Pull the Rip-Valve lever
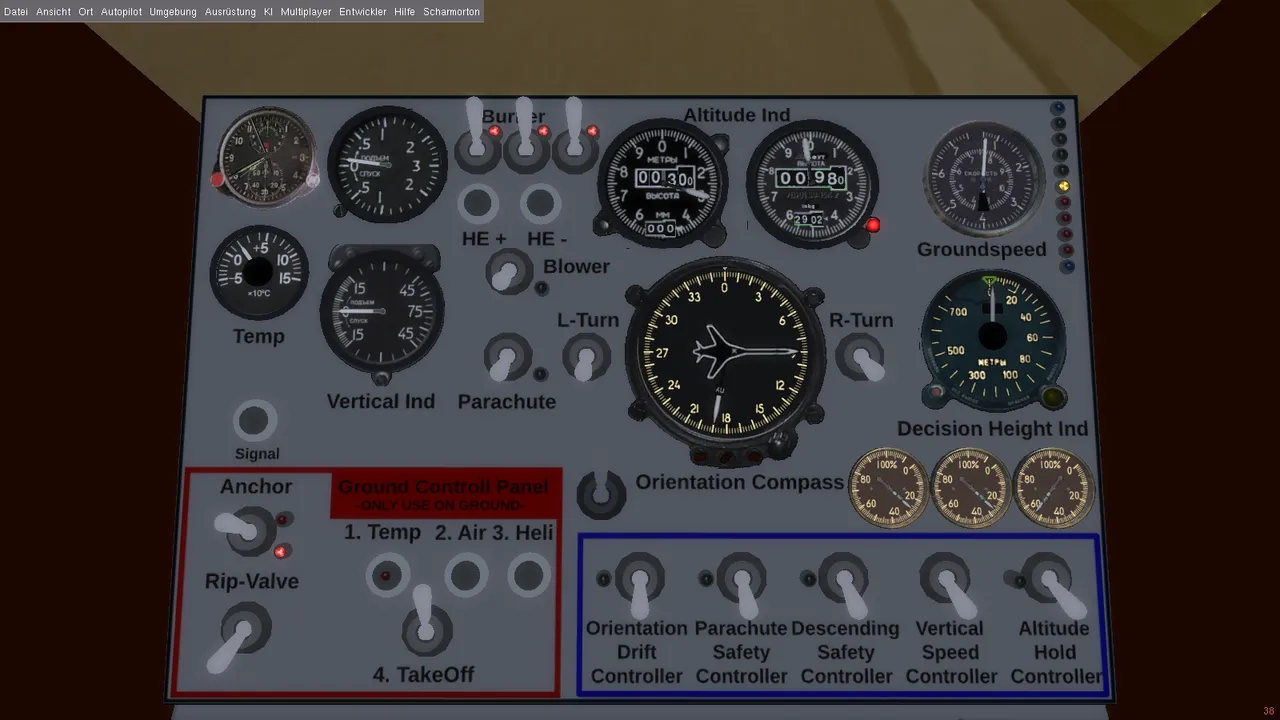Viewport: 1280px width, 720px height. tap(238, 637)
